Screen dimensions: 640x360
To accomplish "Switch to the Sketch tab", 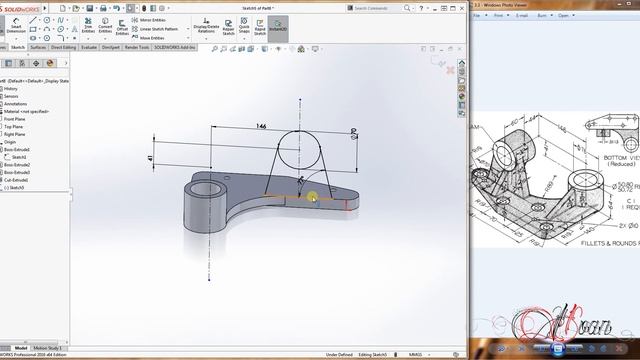I will (x=18, y=47).
